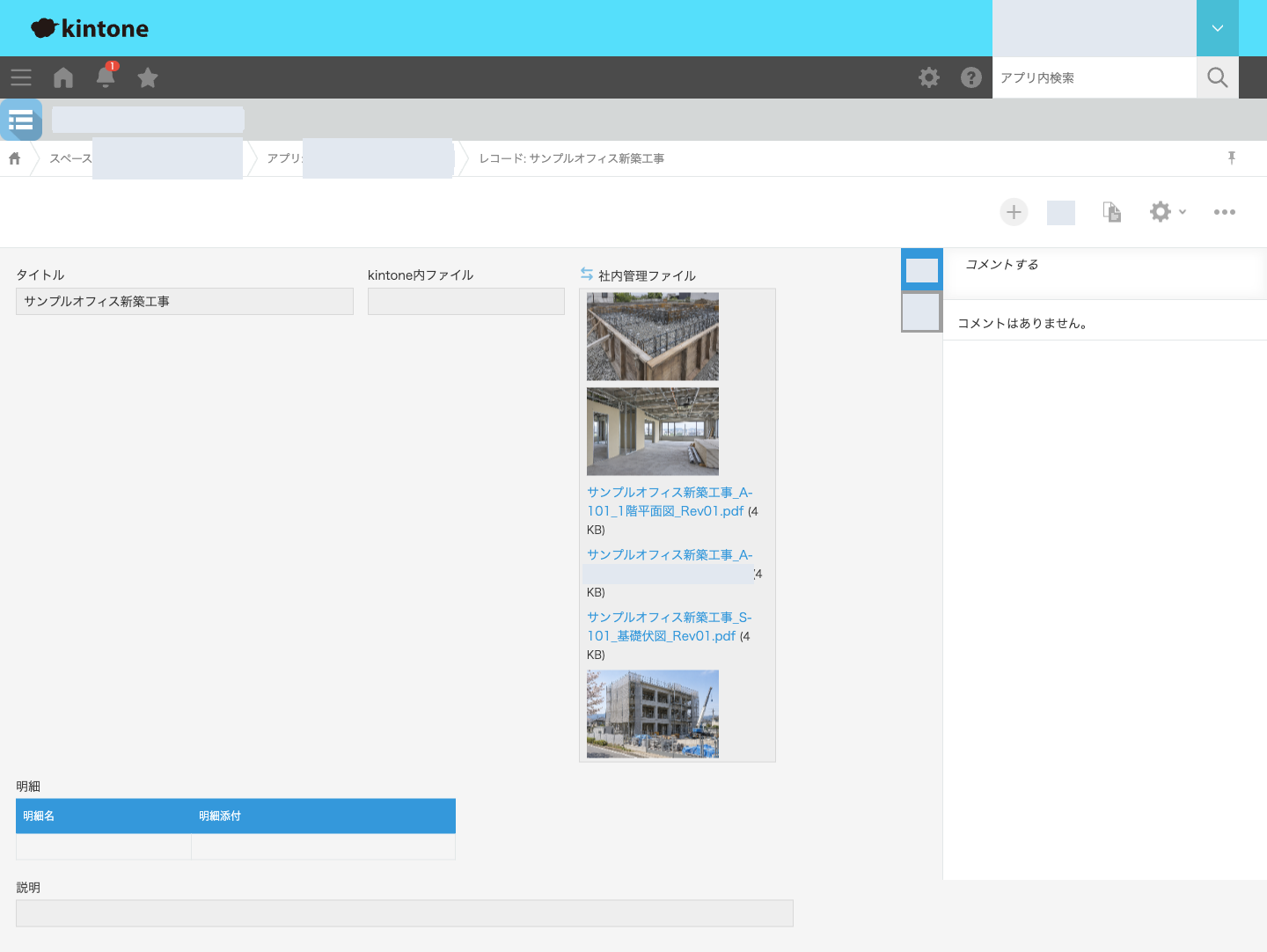Open the building exterior scaffolding photo thumbnail
The width and height of the screenshot is (1267, 952).
coord(653,714)
